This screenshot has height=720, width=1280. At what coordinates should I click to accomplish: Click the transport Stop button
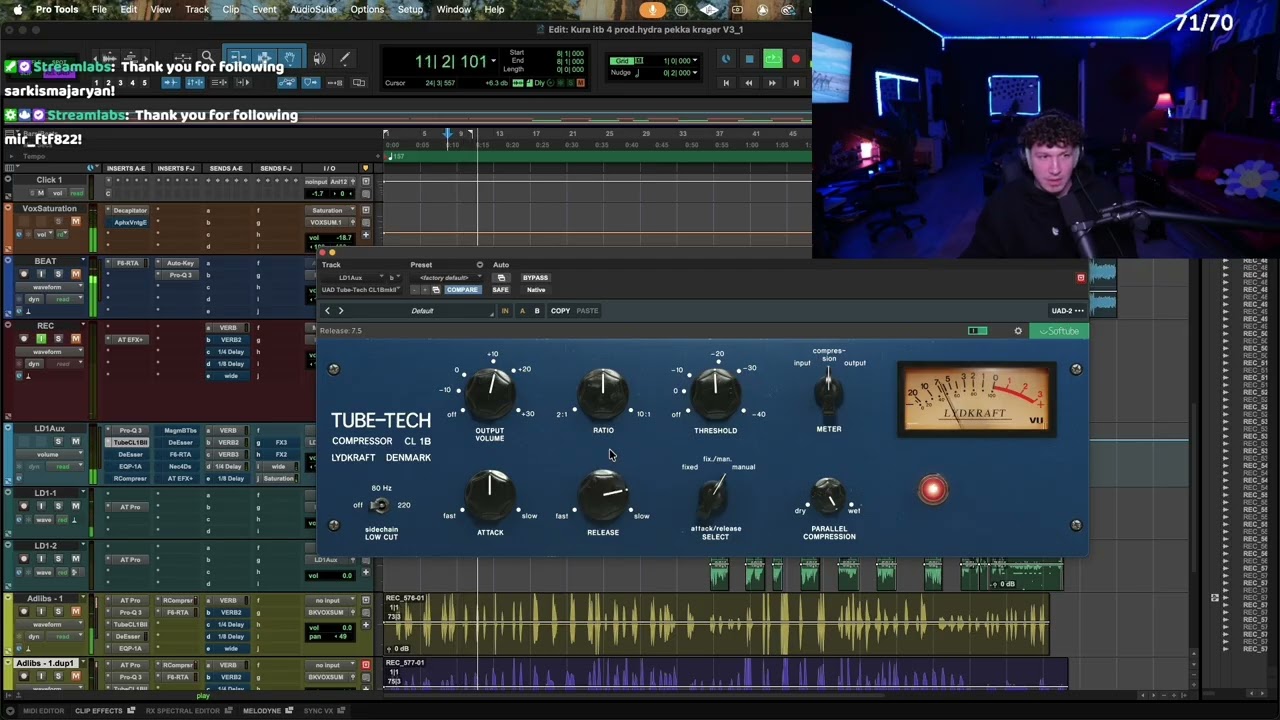(749, 59)
